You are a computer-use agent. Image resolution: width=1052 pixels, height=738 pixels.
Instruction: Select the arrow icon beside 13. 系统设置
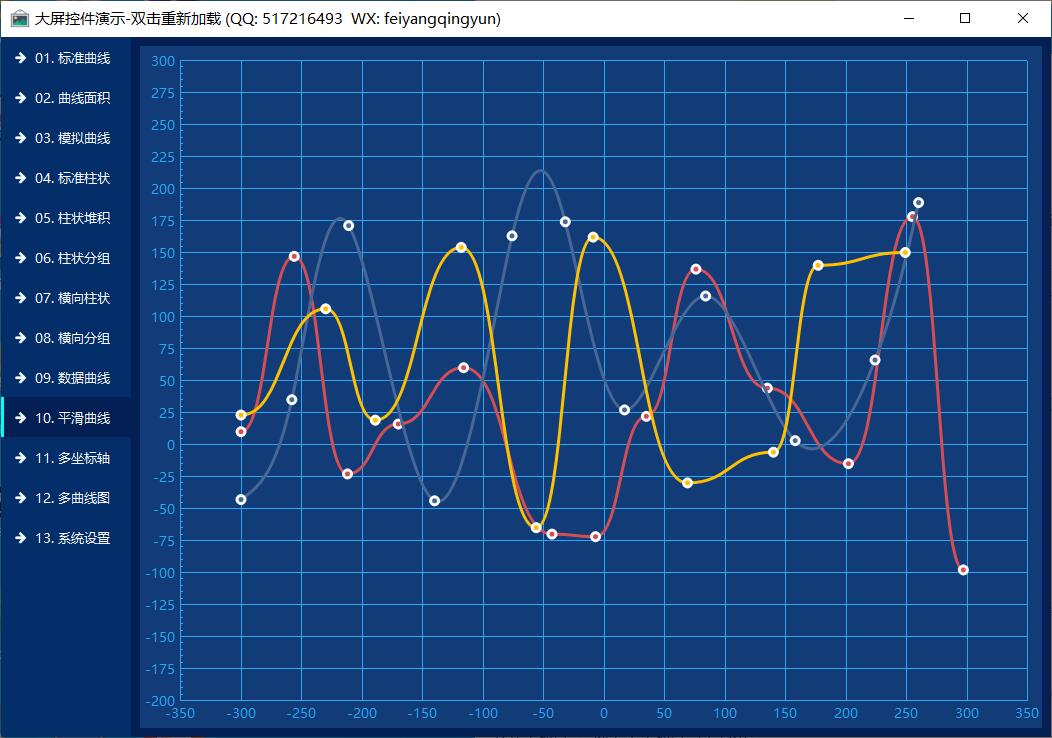tap(20, 538)
